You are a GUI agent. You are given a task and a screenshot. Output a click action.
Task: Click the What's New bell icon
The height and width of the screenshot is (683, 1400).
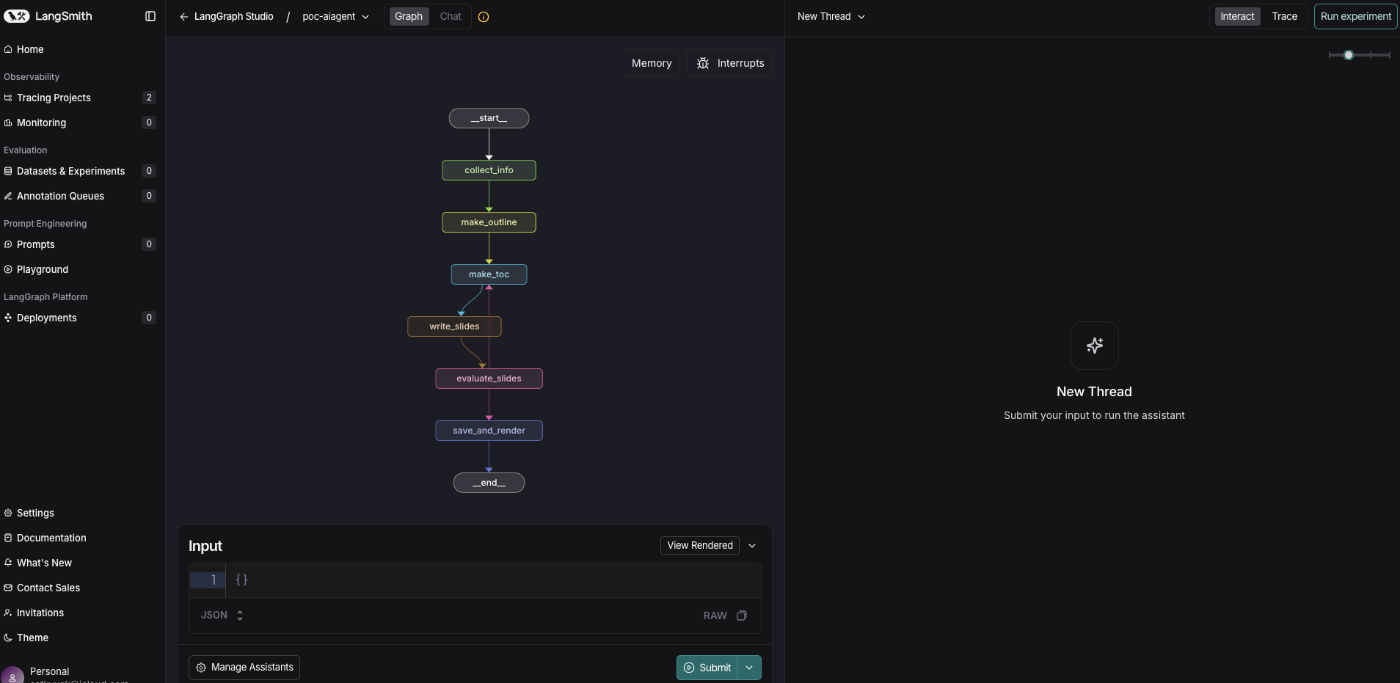point(8,563)
